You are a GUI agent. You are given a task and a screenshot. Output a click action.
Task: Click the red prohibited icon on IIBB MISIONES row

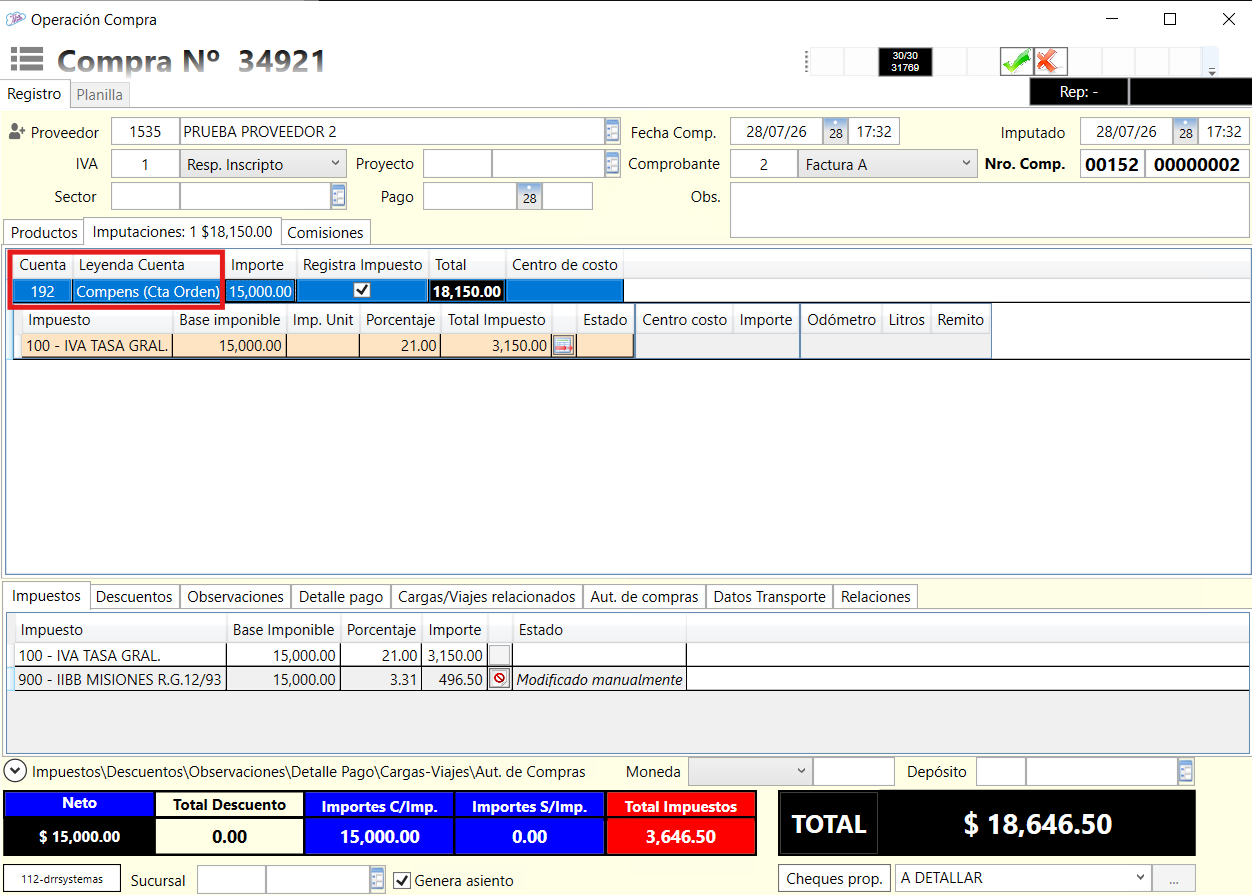(499, 679)
